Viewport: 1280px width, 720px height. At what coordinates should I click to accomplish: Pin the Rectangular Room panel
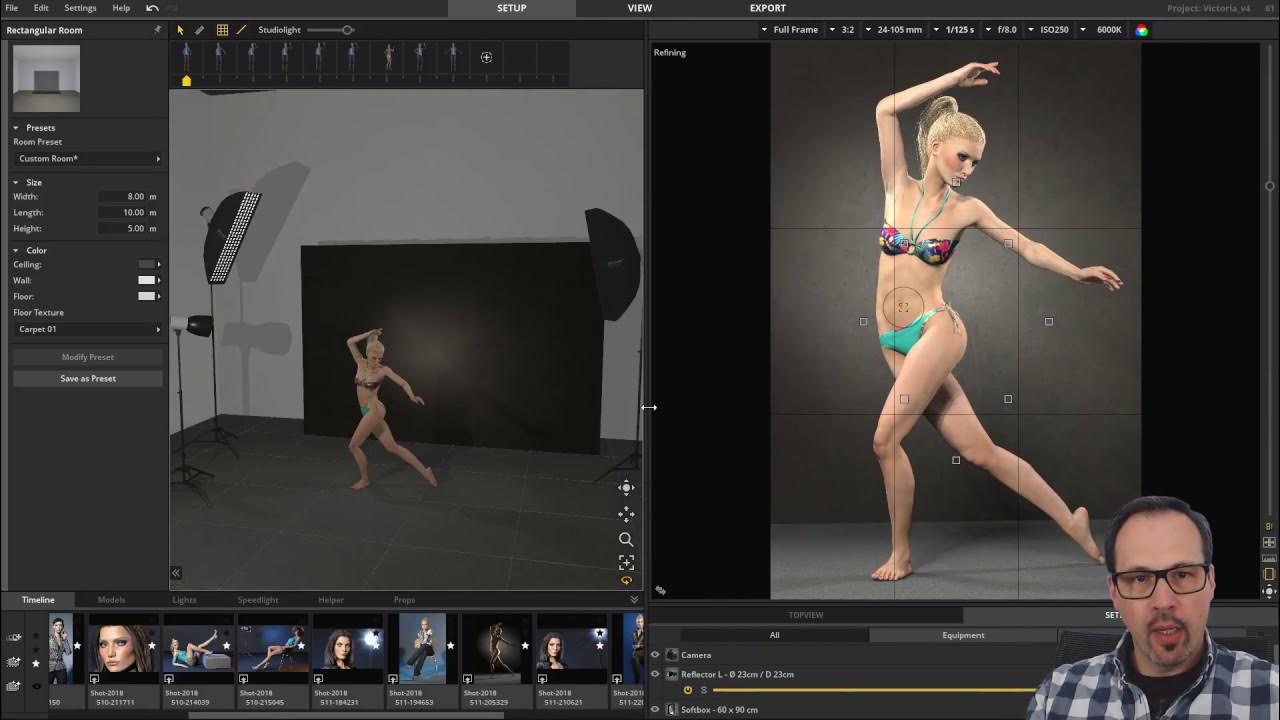click(x=157, y=30)
